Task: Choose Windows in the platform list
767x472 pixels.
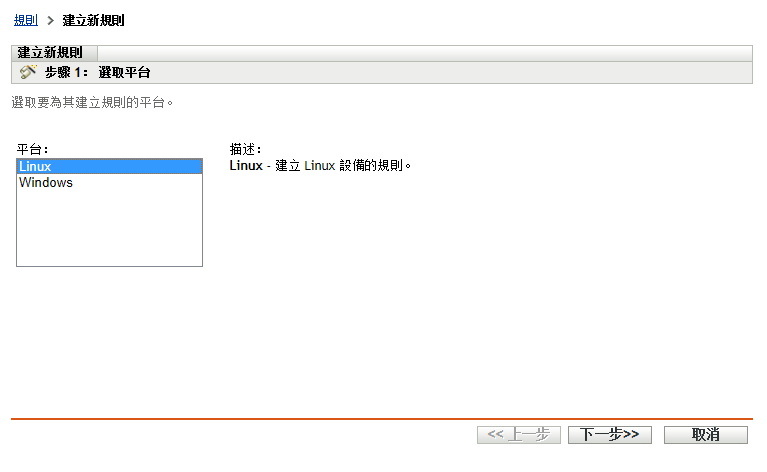Action: pos(110,182)
